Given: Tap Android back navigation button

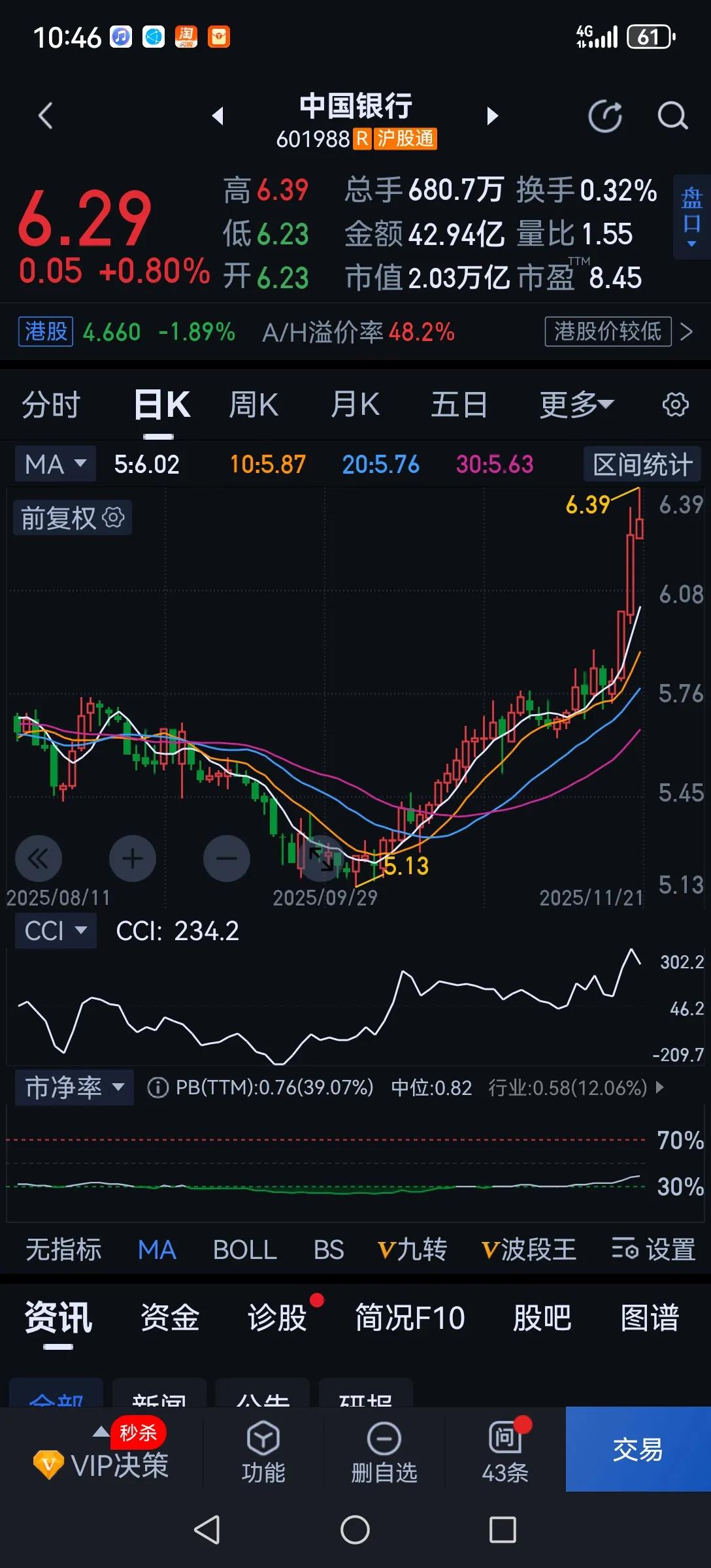Looking at the screenshot, I should [207, 1530].
